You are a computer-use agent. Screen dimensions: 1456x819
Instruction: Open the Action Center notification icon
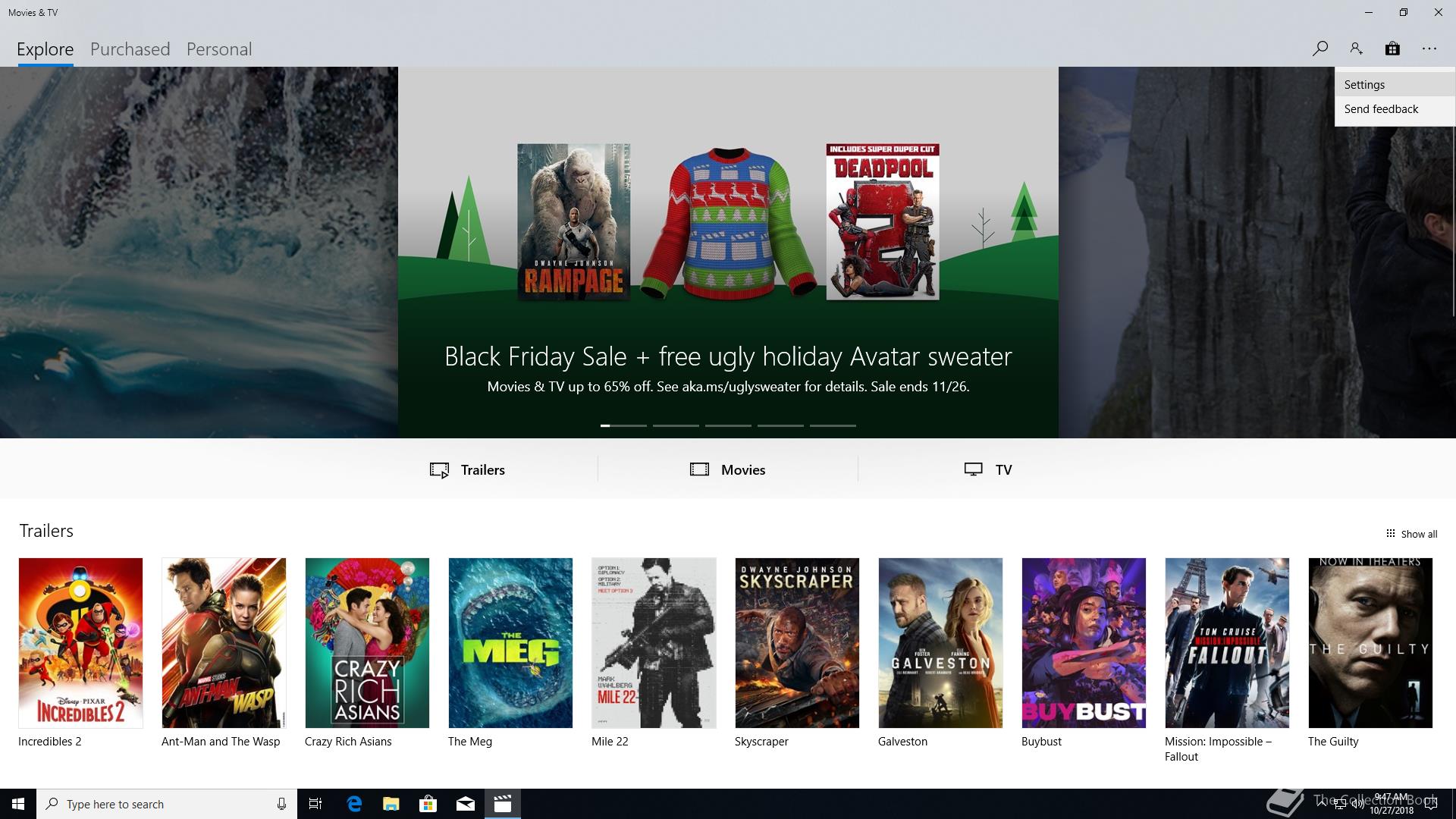pyautogui.click(x=1431, y=804)
